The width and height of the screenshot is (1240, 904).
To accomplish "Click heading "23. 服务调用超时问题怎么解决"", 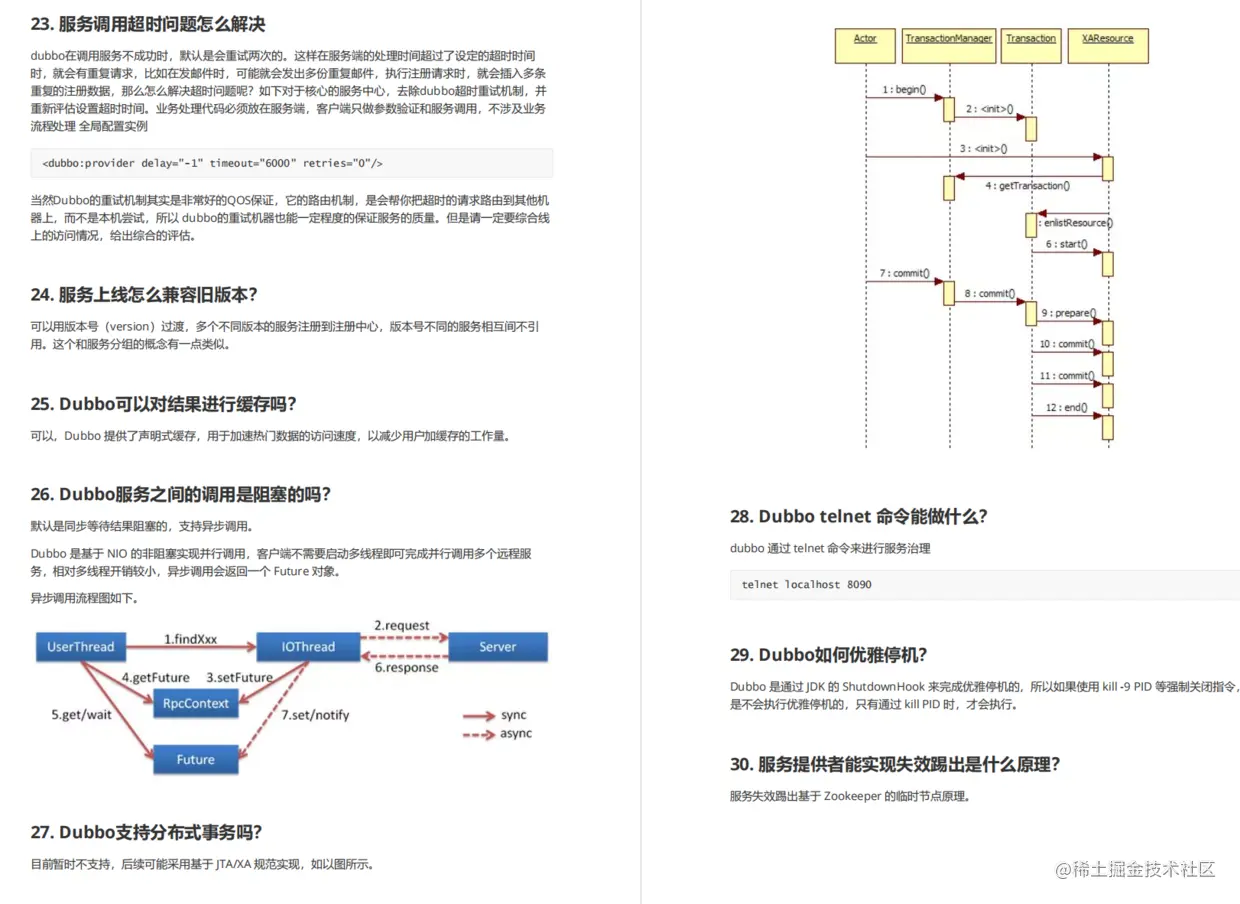I will click(148, 23).
